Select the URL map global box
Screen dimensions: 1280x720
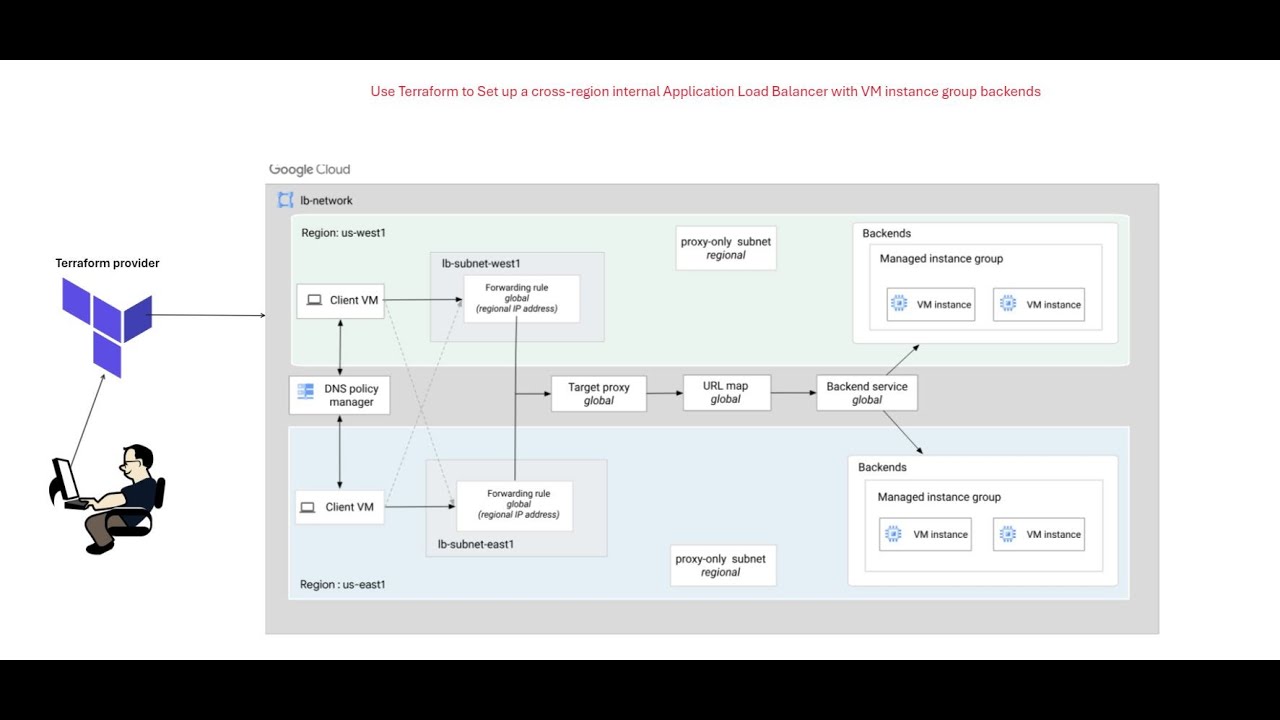[x=726, y=392]
